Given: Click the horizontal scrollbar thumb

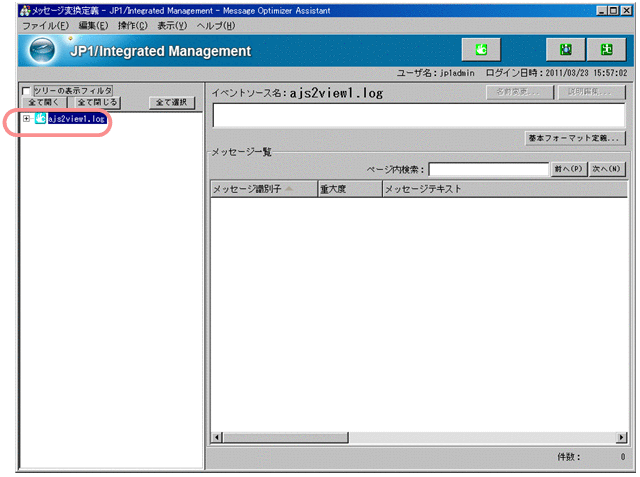Looking at the screenshot, I should point(286,437).
